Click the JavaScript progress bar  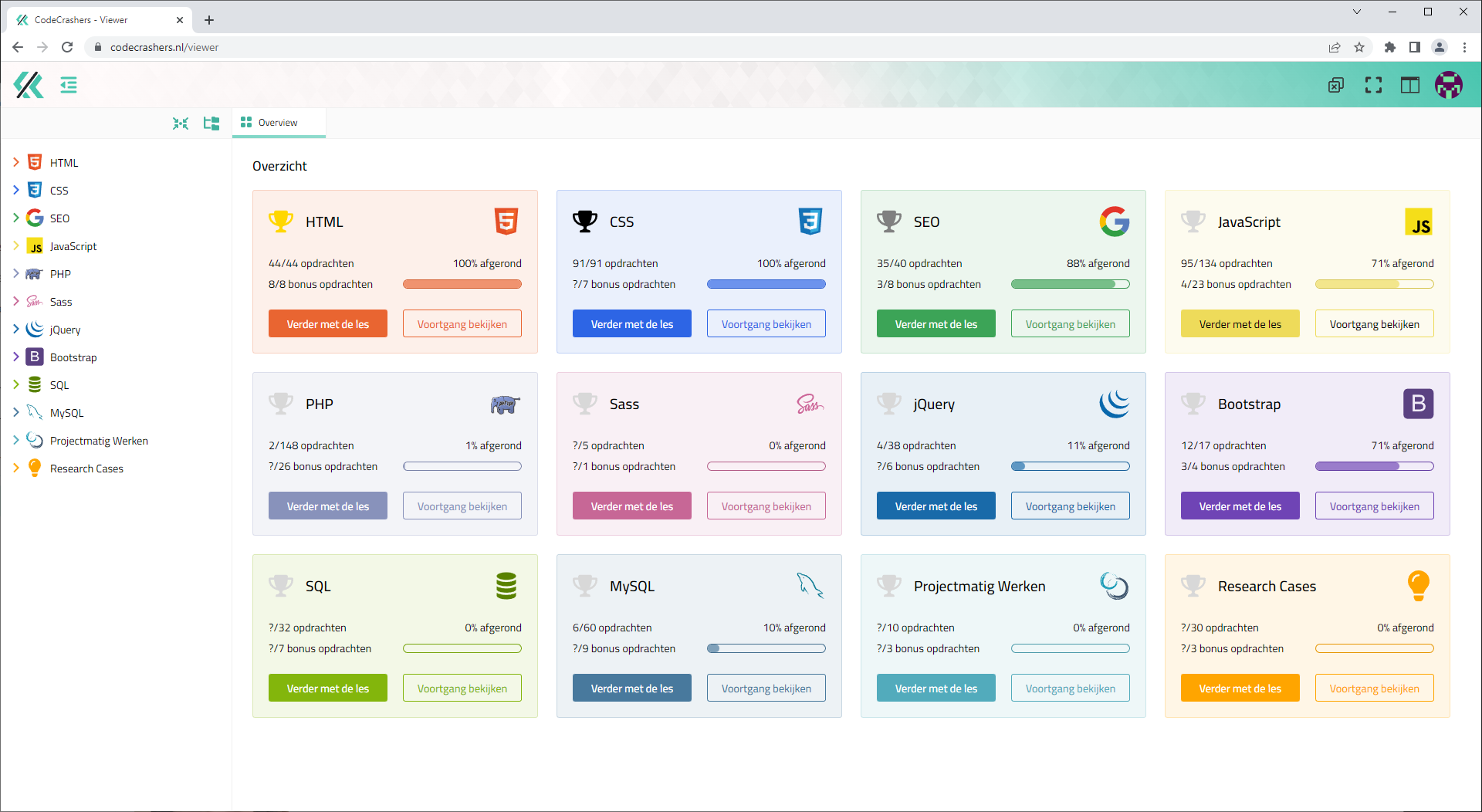pyautogui.click(x=1374, y=284)
